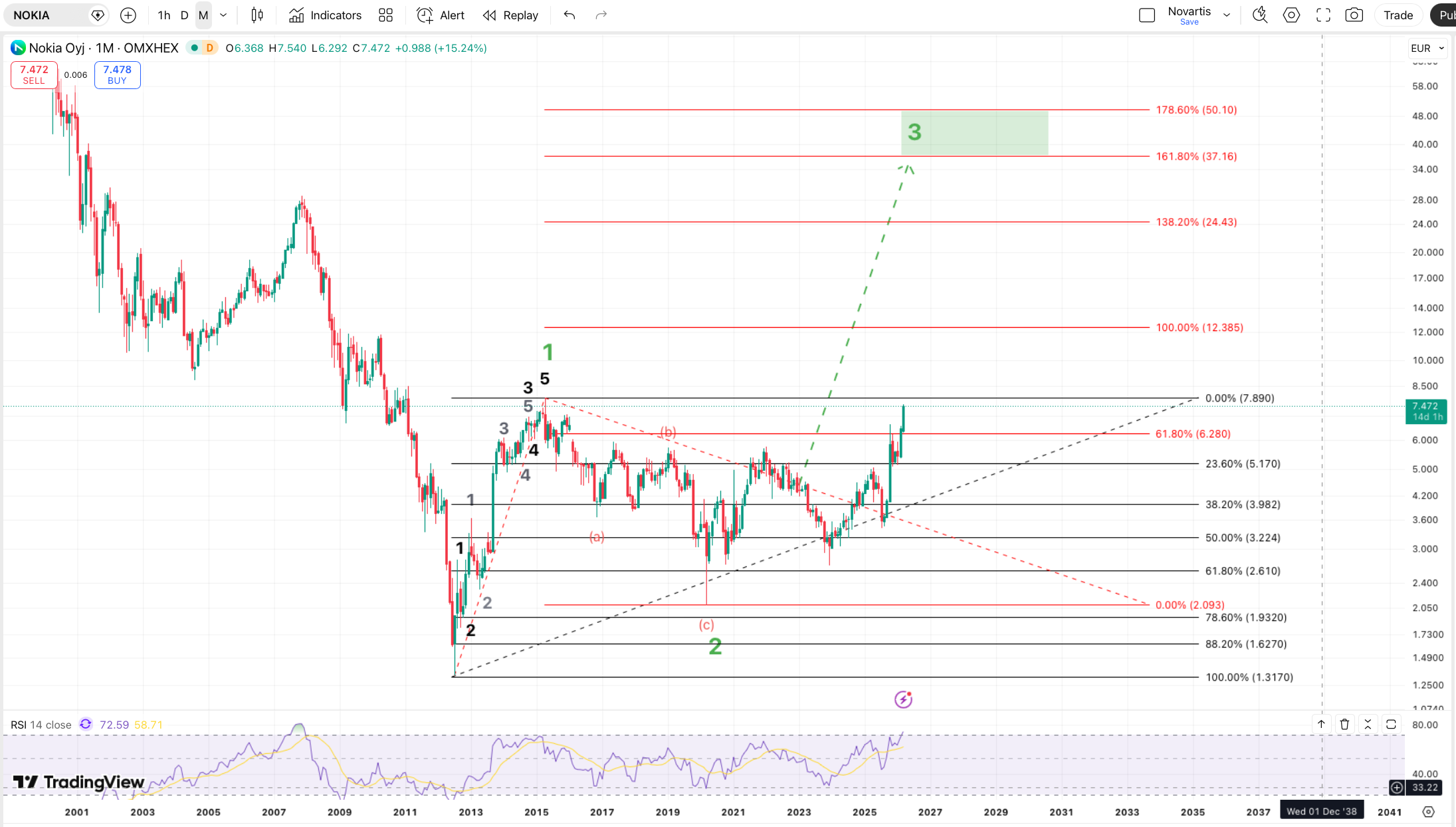Expand the timeframe interval dropdown arrow
The height and width of the screenshot is (827, 1456).
223,15
